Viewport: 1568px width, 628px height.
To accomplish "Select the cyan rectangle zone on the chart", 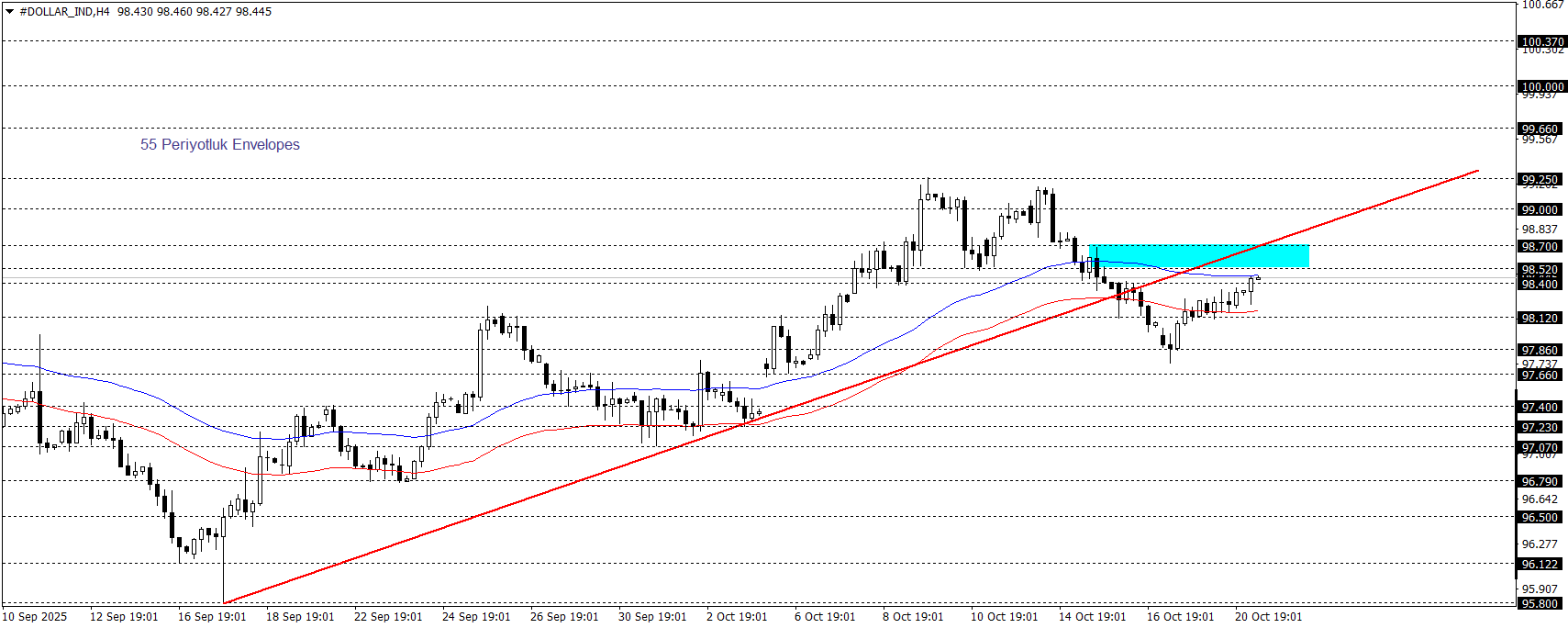I will pyautogui.click(x=1198, y=256).
